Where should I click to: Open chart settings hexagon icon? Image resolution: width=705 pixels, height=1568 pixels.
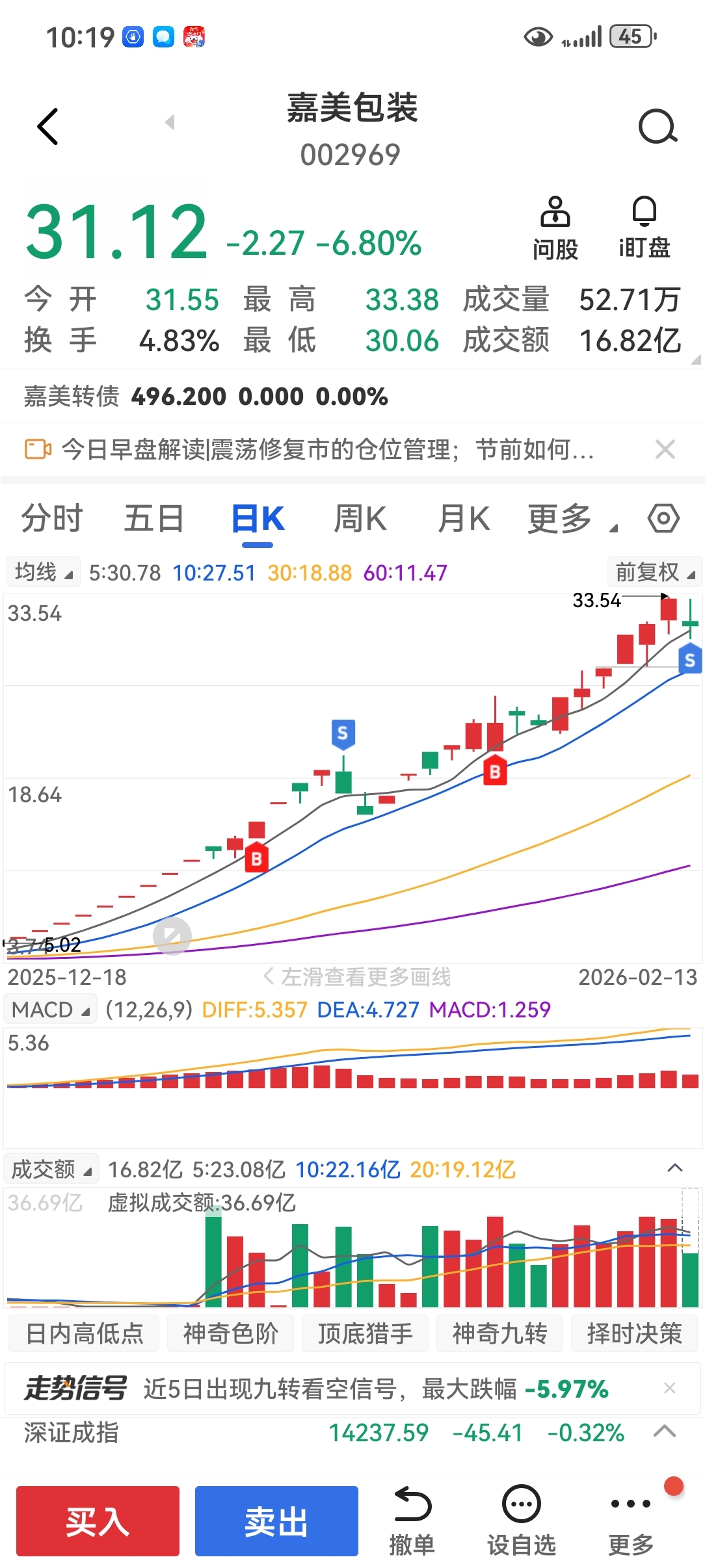pyautogui.click(x=663, y=518)
